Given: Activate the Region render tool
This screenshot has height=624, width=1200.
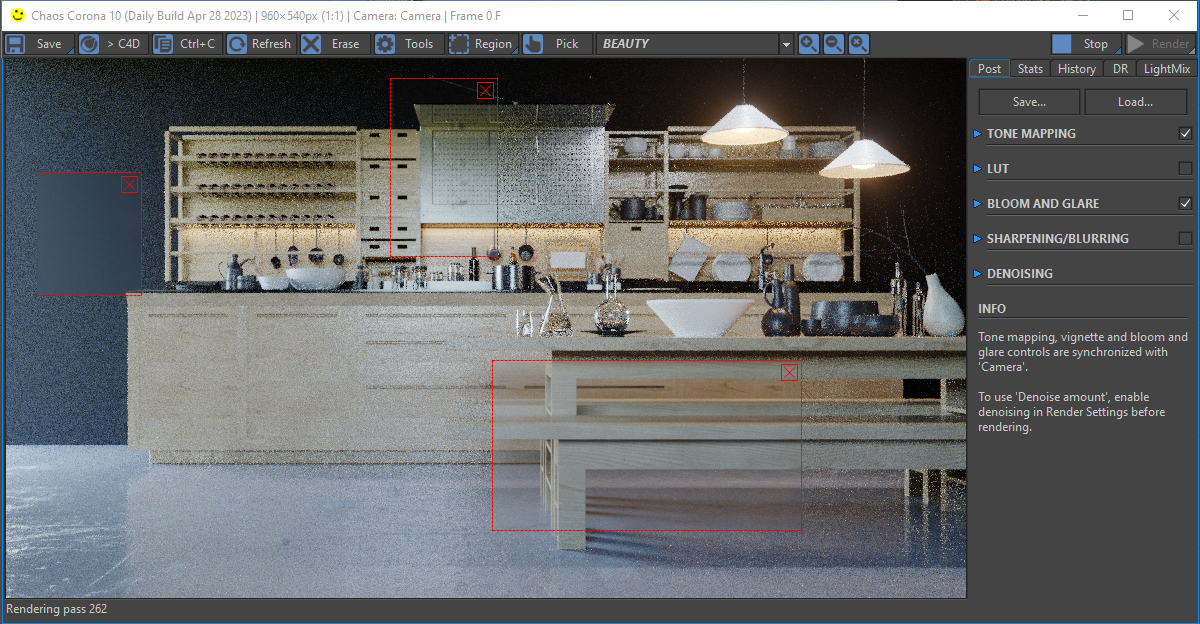Looking at the screenshot, I should tap(481, 44).
